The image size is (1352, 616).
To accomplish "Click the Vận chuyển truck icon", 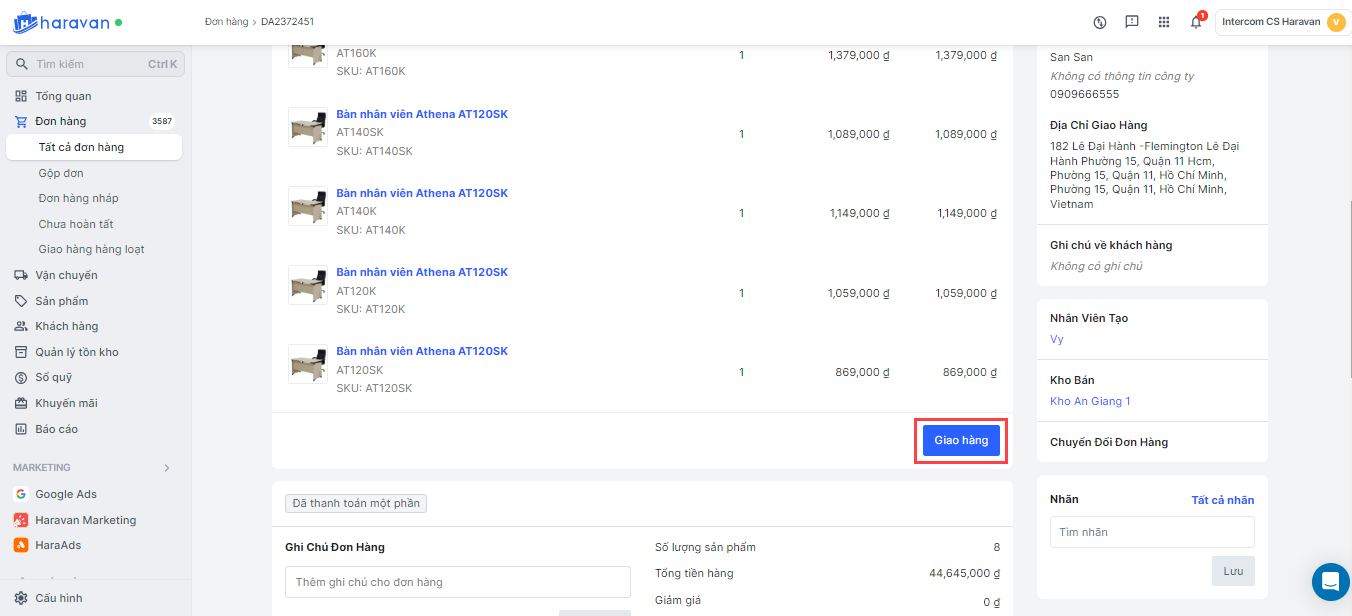I will [21, 275].
